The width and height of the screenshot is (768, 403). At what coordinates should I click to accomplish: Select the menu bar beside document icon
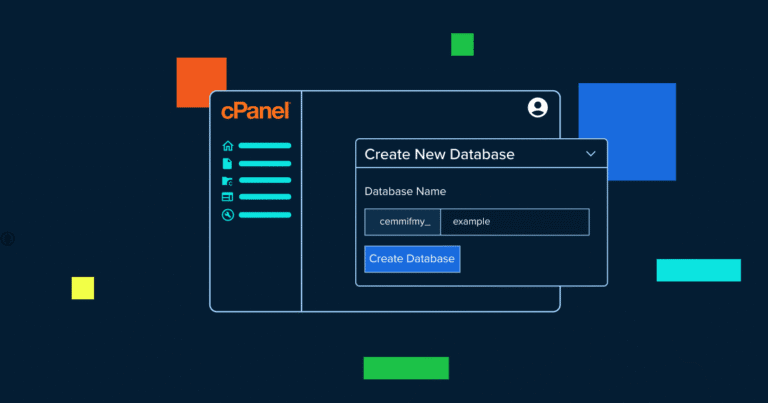point(265,164)
